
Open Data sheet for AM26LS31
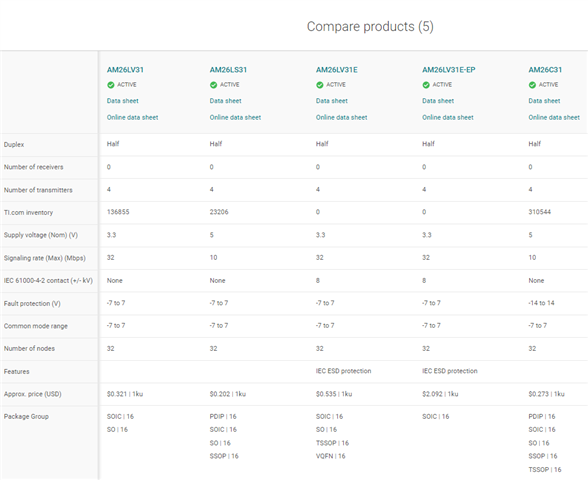[225, 101]
